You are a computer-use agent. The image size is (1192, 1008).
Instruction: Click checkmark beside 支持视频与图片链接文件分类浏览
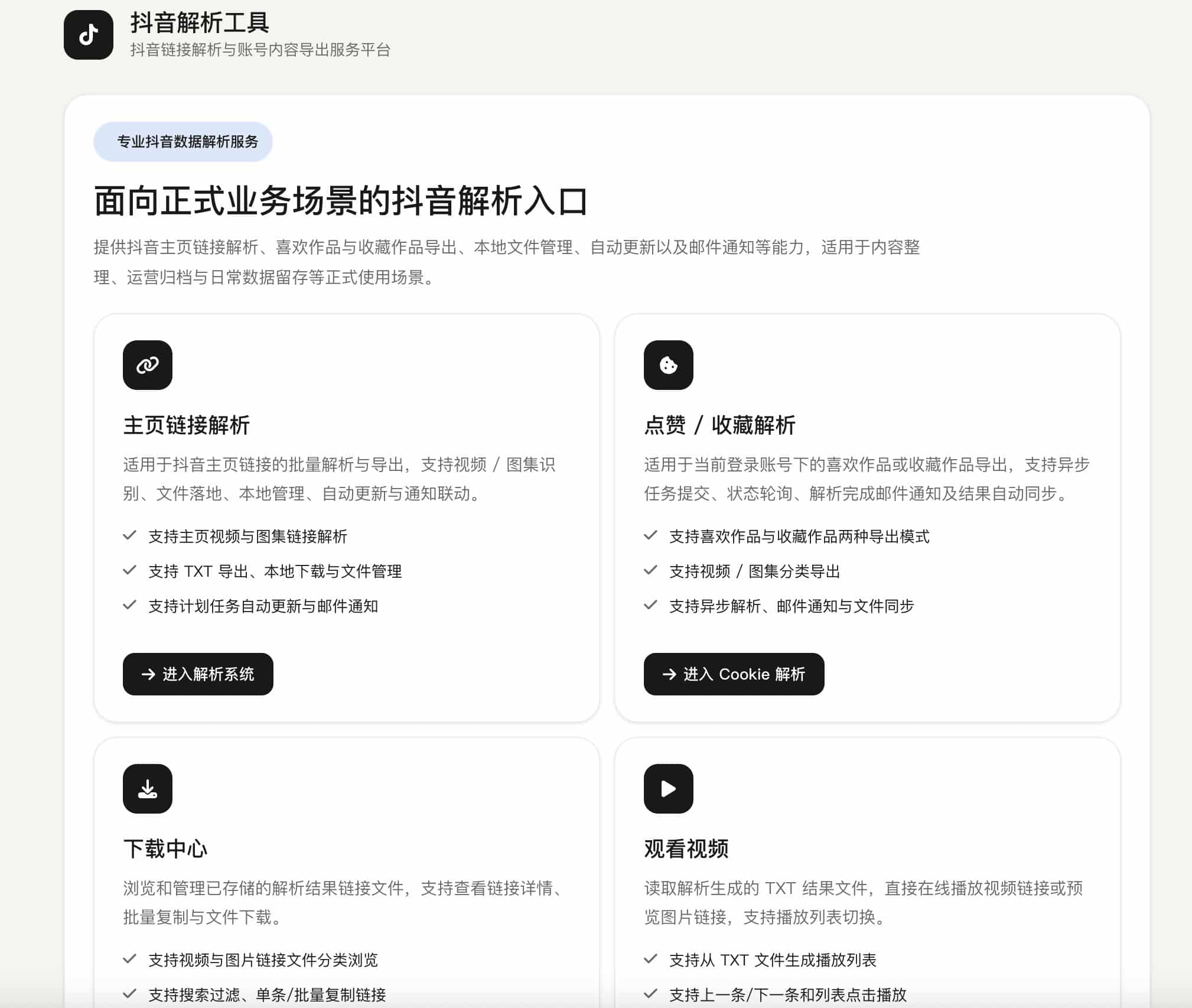[130, 960]
